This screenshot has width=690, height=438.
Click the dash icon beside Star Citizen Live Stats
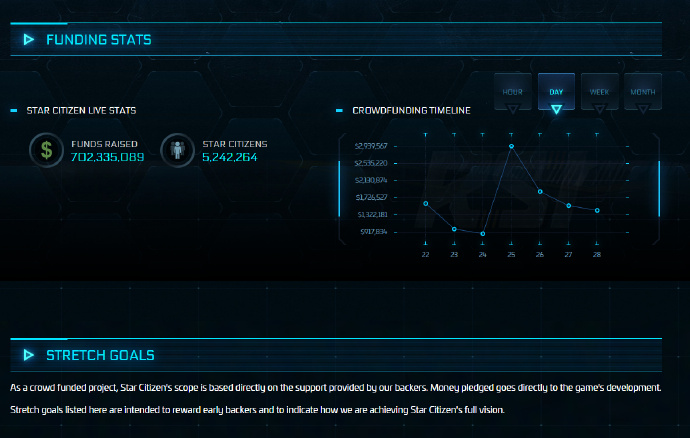coord(13,111)
